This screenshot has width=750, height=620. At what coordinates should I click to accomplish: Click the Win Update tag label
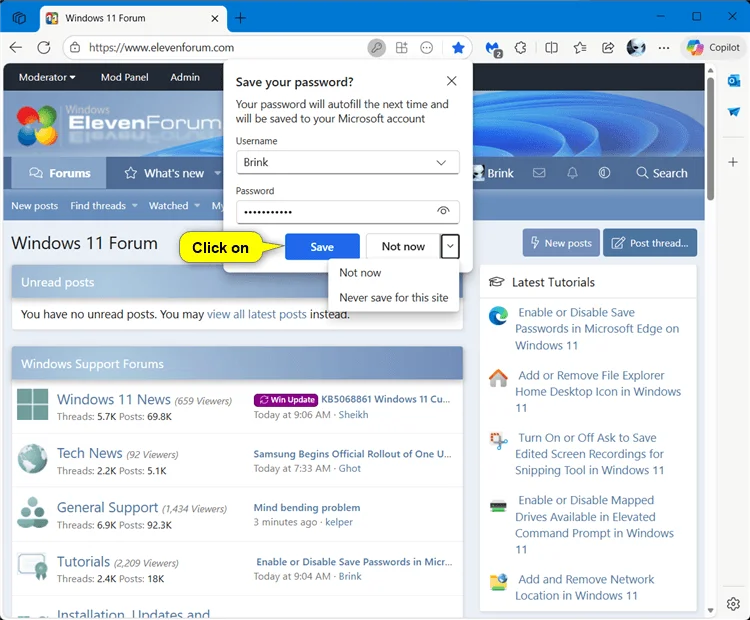(286, 399)
